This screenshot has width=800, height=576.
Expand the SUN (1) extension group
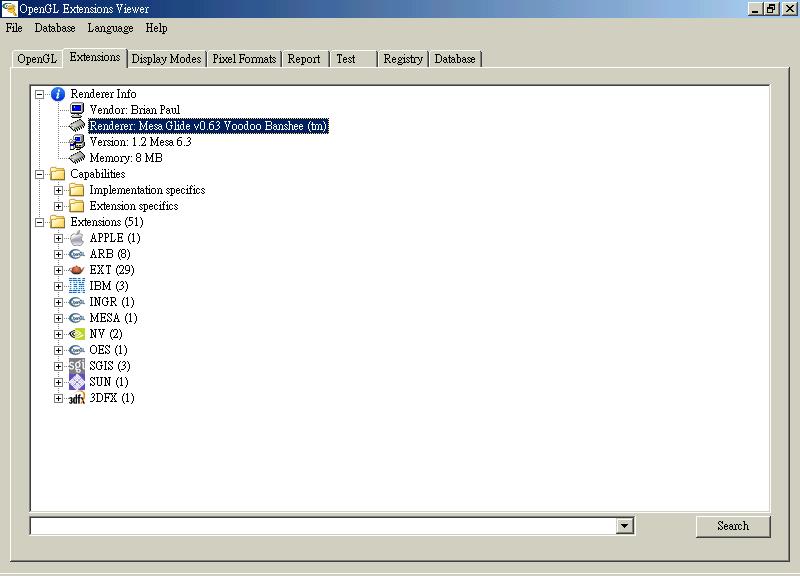click(59, 382)
